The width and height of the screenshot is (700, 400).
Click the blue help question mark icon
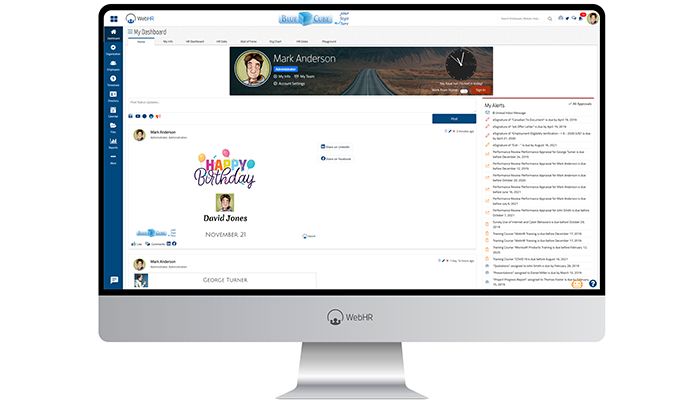[x=592, y=283]
